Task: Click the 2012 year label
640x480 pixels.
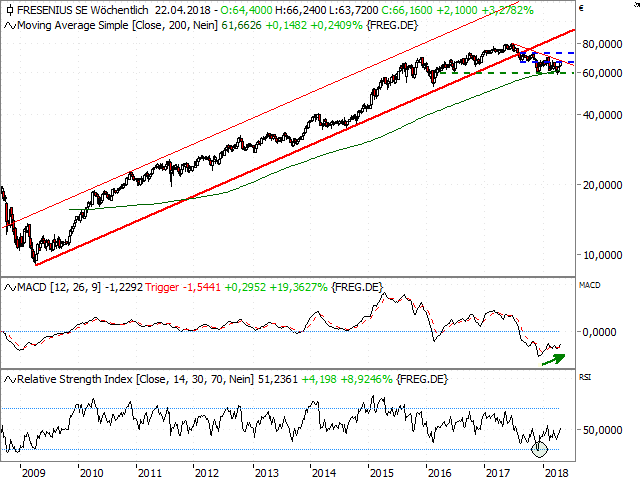Action: pos(207,473)
